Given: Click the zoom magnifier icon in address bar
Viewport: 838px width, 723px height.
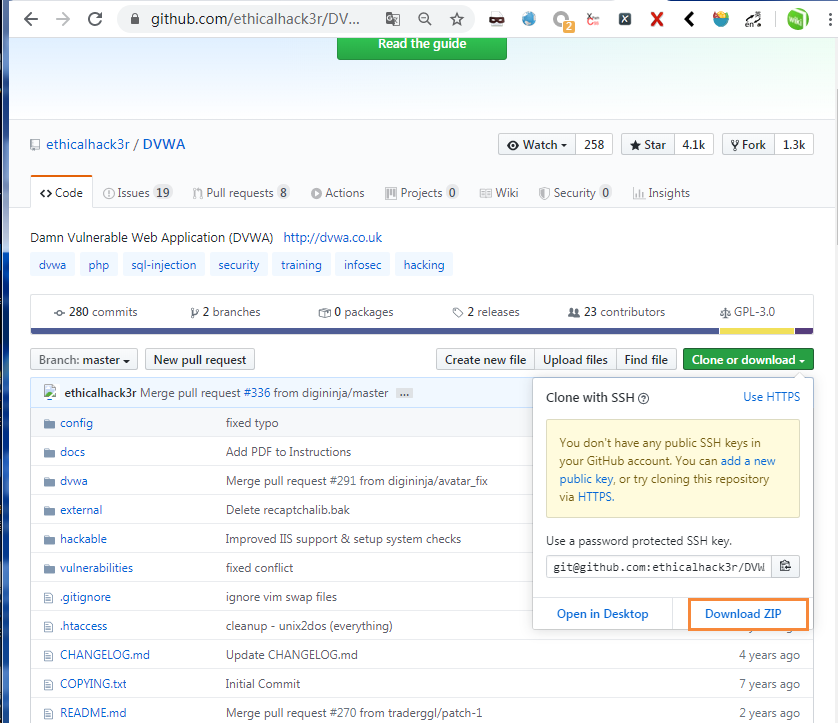Looking at the screenshot, I should (x=425, y=19).
